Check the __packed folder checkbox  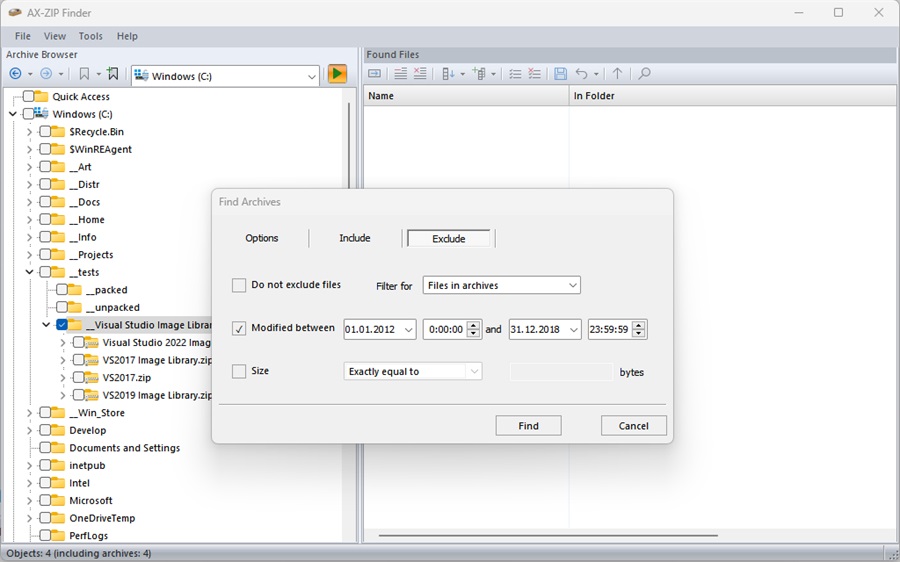[x=62, y=290]
